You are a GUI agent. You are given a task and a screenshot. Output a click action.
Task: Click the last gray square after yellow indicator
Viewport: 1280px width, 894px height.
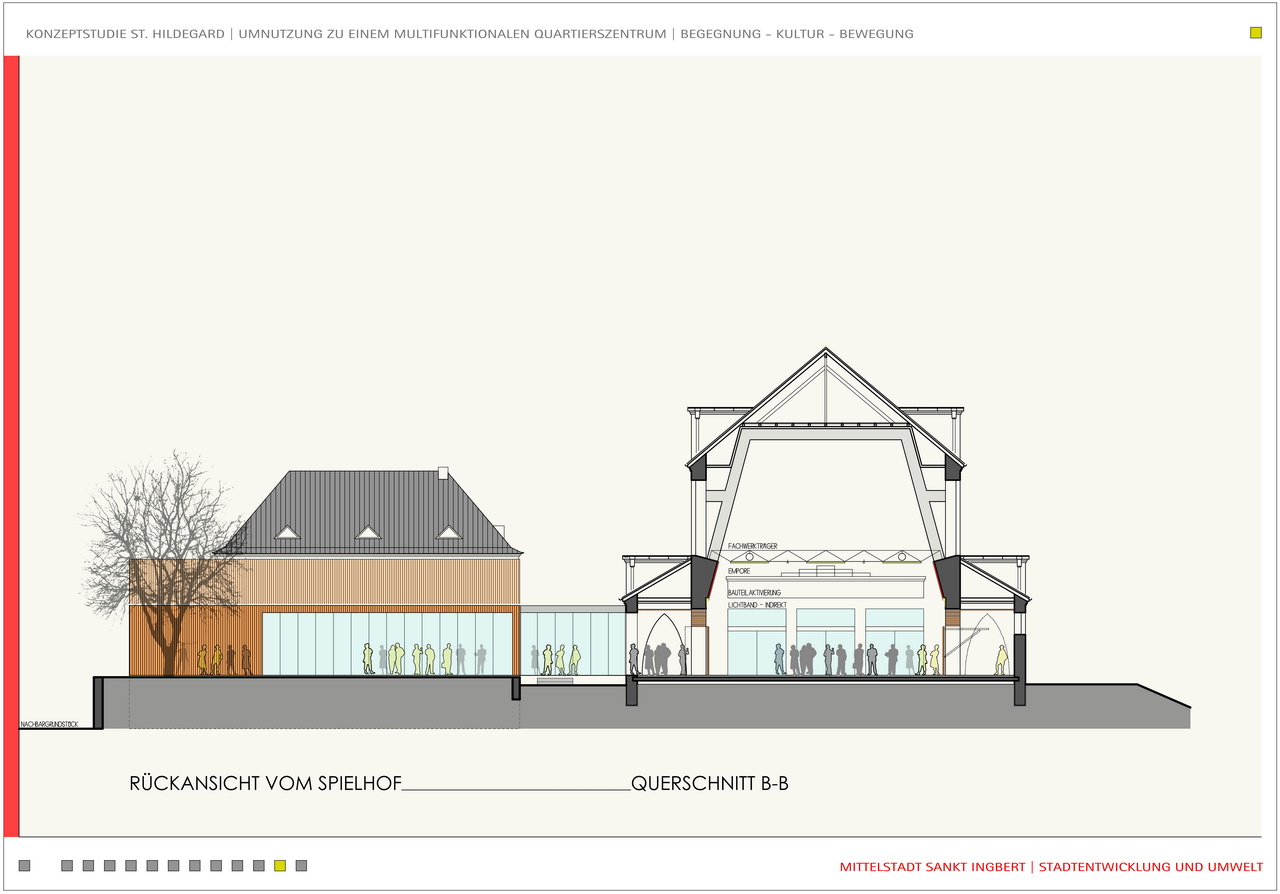pyautogui.click(x=301, y=866)
